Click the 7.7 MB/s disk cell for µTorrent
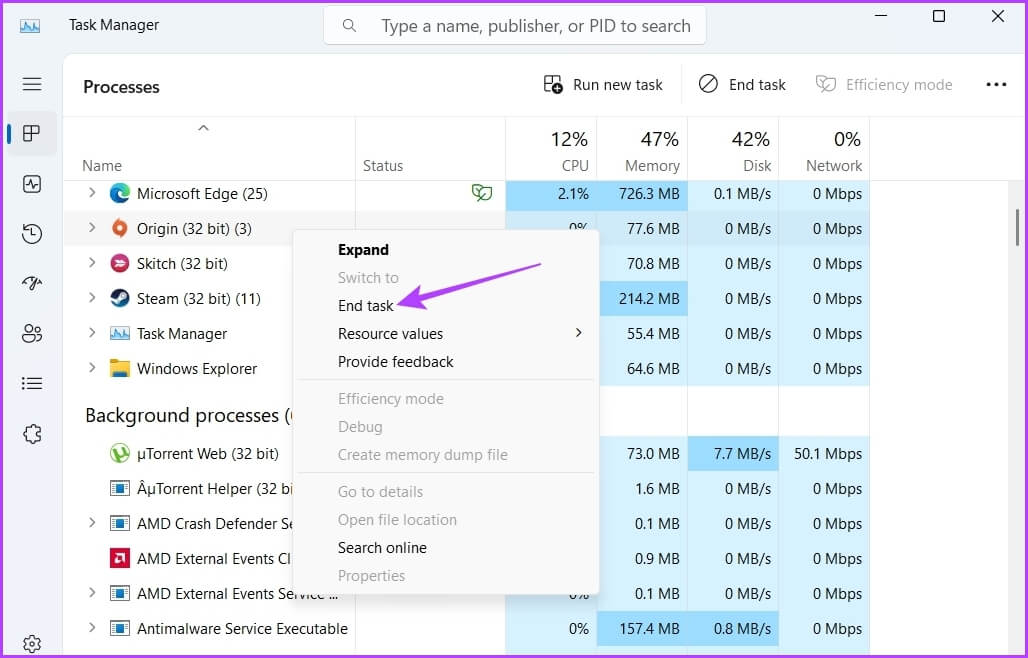This screenshot has height=658, width=1028. click(x=733, y=454)
